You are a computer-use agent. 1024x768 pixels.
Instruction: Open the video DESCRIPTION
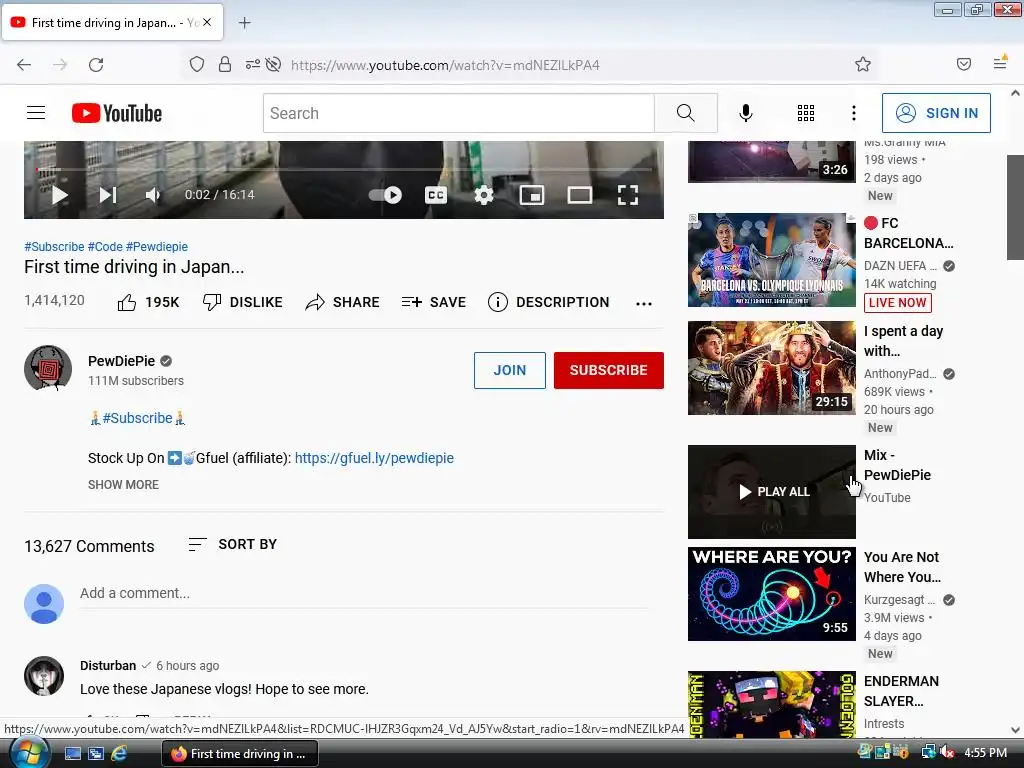click(x=549, y=302)
